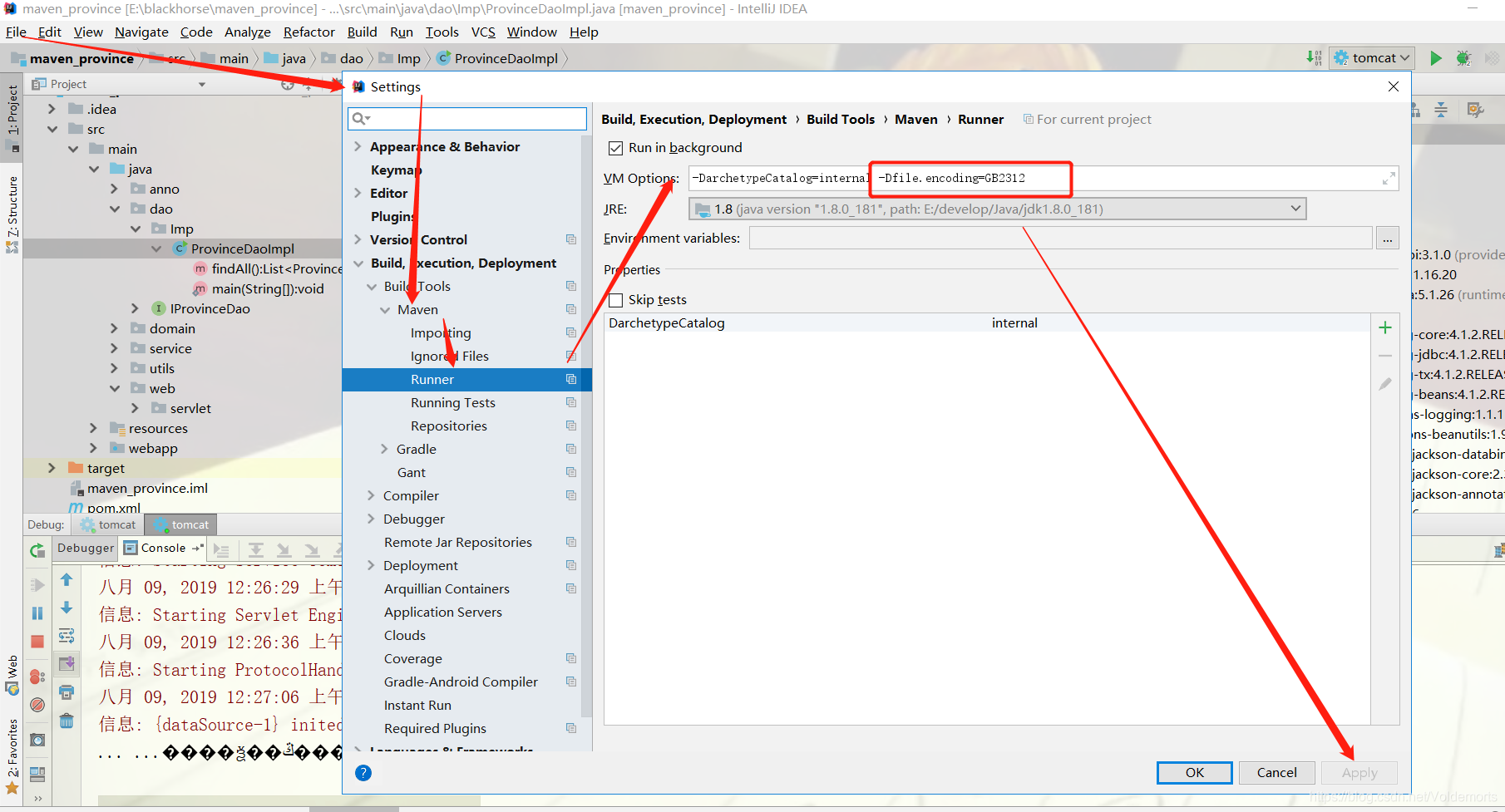Select DarchetypeCatalog property row
This screenshot has height=812, width=1505.
tap(987, 322)
